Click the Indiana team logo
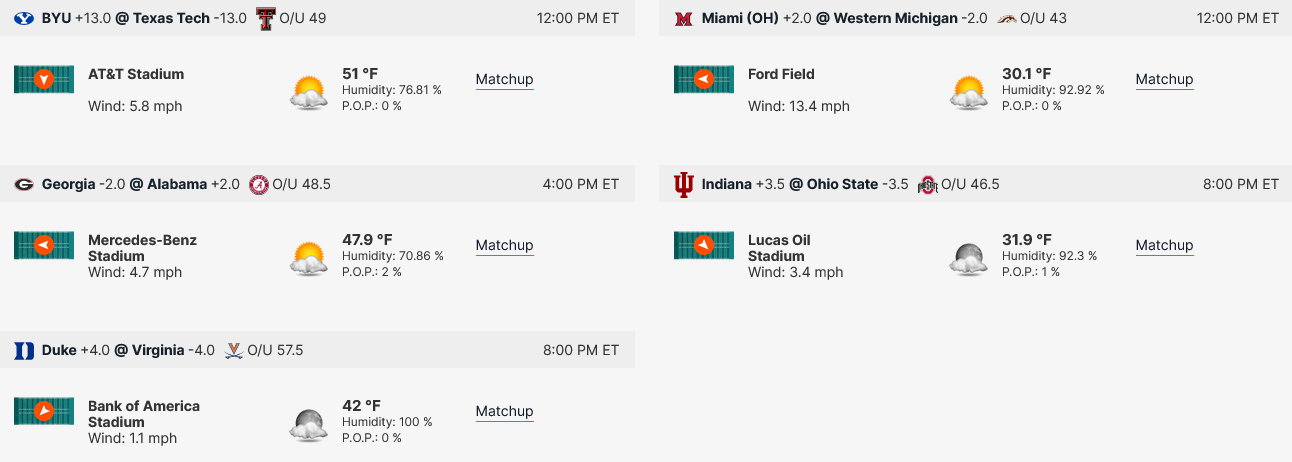 (x=684, y=184)
